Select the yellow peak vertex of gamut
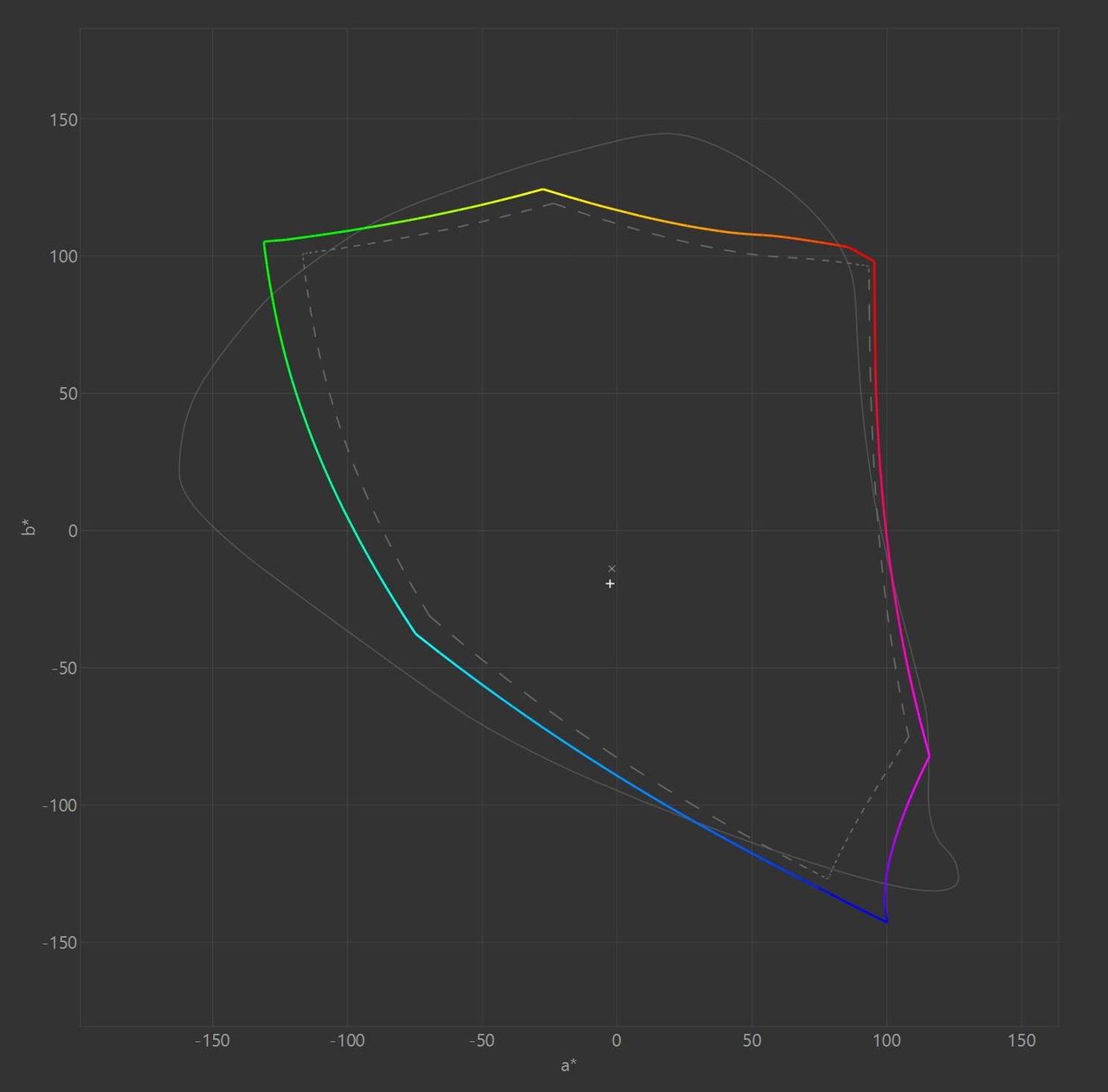Image resolution: width=1108 pixels, height=1092 pixels. [543, 189]
